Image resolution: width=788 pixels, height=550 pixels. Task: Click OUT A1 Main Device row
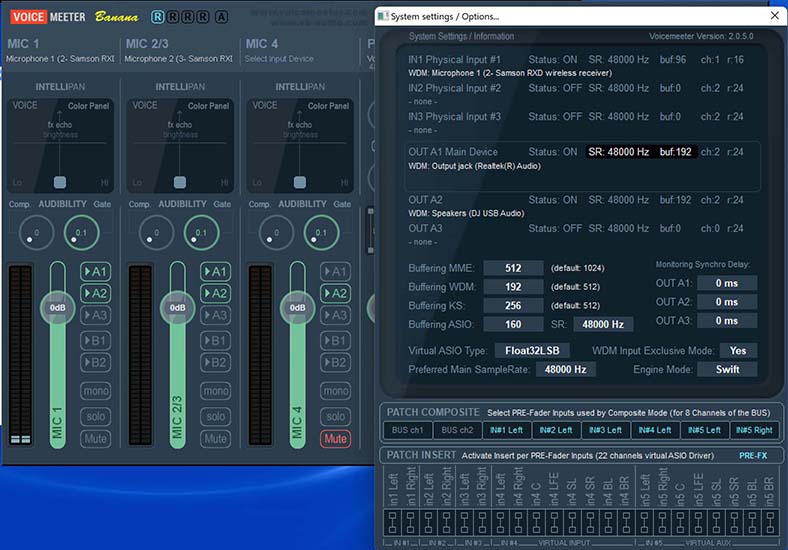click(x=583, y=166)
